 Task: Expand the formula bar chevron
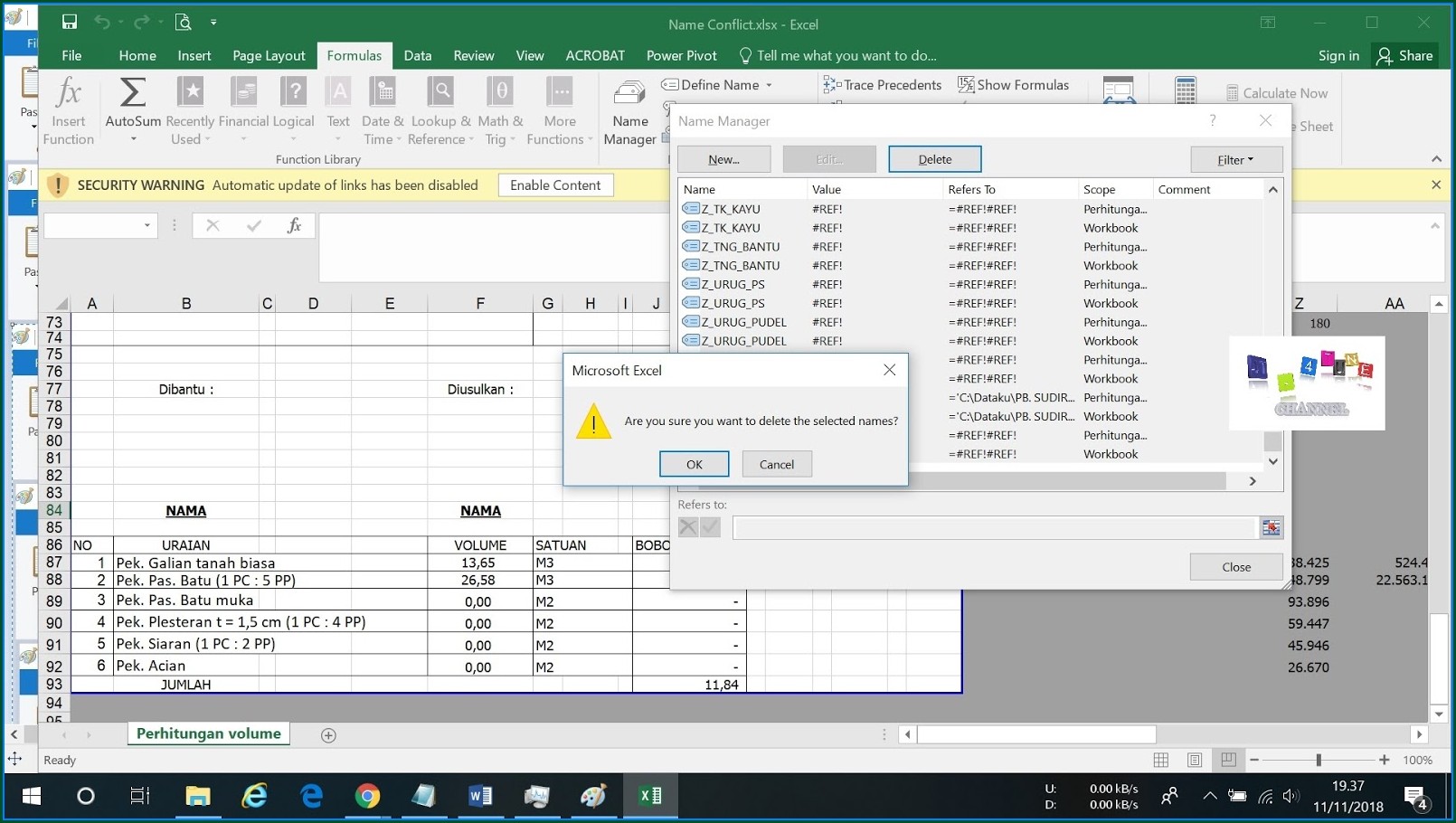tap(1434, 226)
